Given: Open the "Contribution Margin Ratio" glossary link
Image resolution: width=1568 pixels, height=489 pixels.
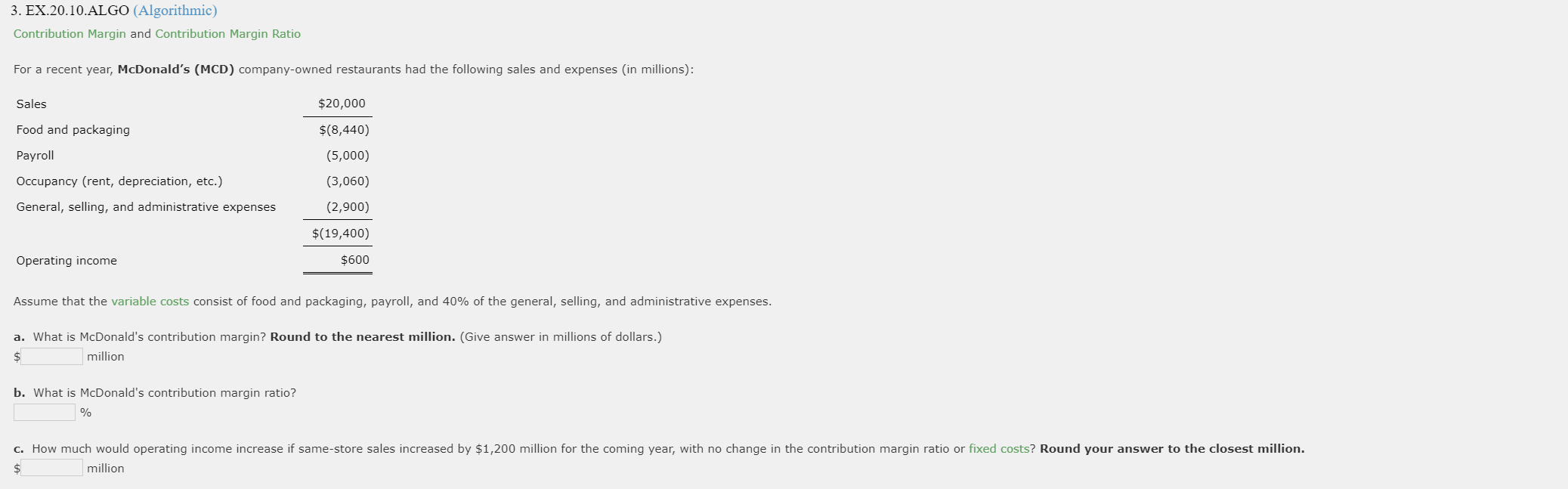Looking at the screenshot, I should pyautogui.click(x=227, y=34).
